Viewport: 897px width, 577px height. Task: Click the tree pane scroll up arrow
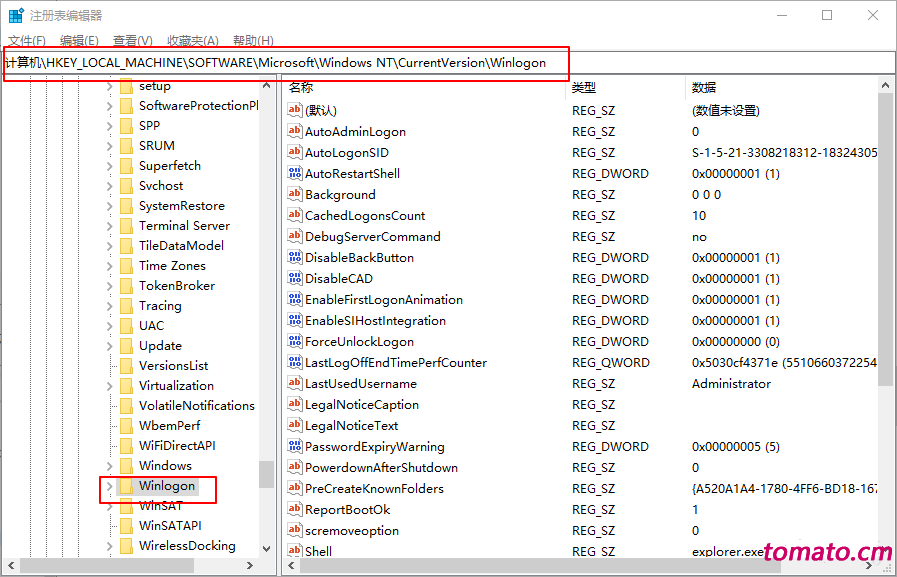coord(266,85)
